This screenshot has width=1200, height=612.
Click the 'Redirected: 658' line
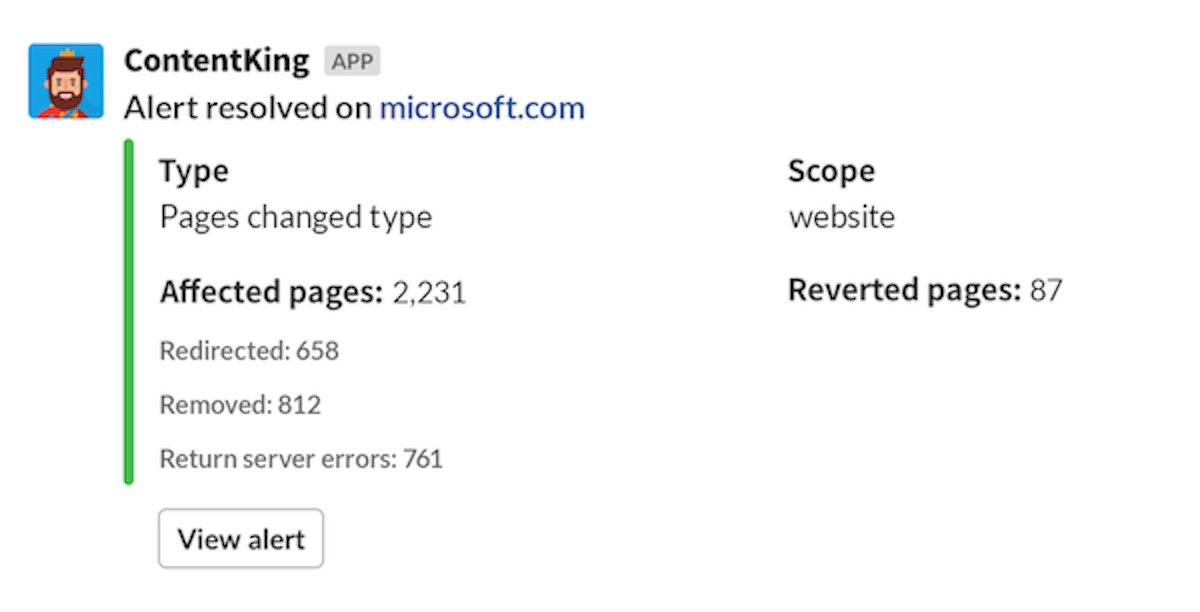[x=250, y=351]
